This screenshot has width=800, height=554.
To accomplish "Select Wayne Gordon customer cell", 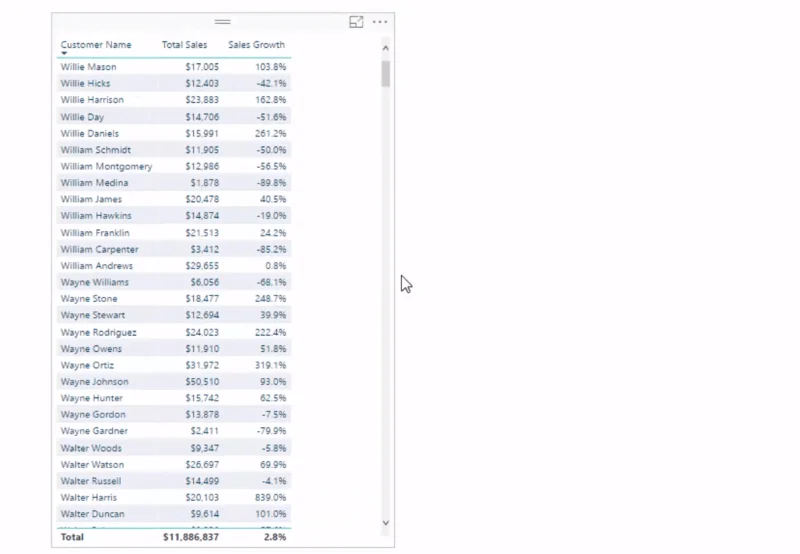I will [x=93, y=414].
